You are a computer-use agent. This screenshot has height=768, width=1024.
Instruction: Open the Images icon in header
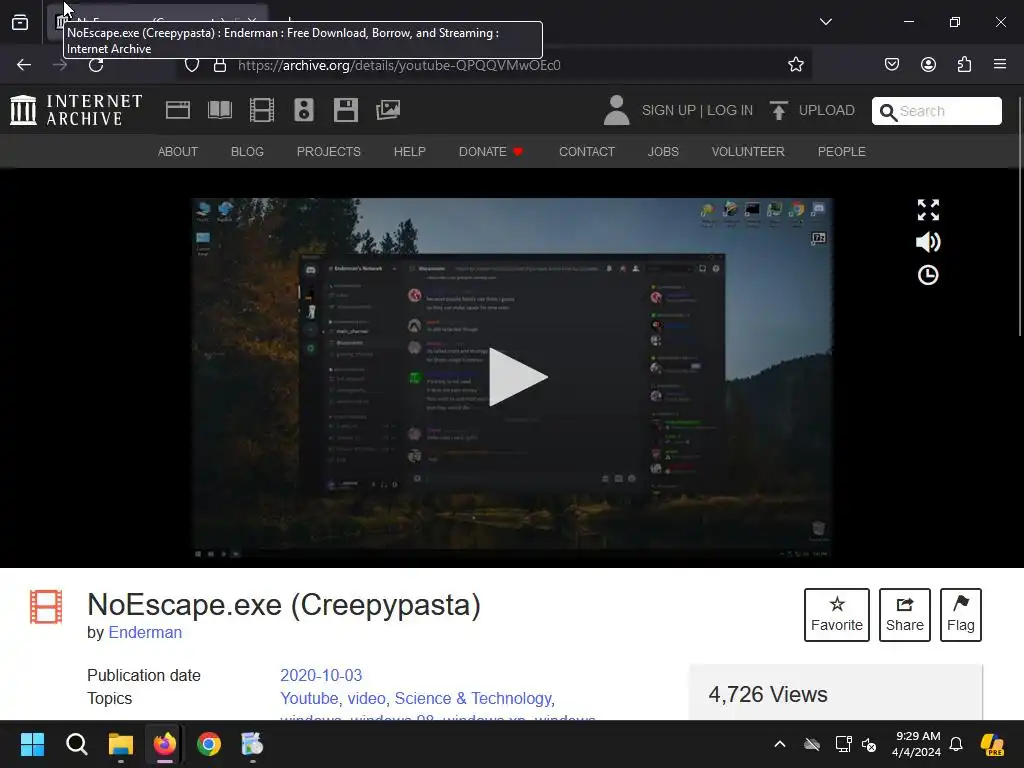point(388,110)
